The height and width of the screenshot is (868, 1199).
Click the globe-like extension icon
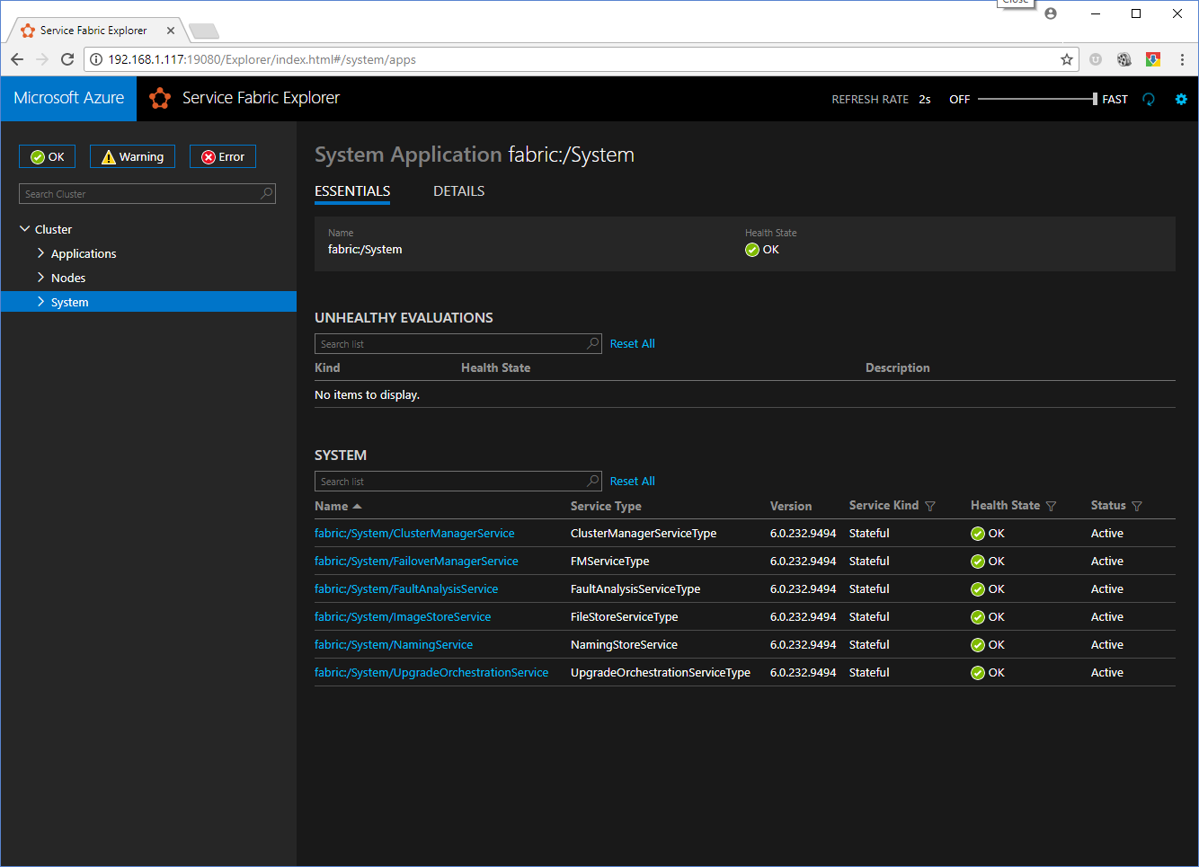[x=1124, y=60]
